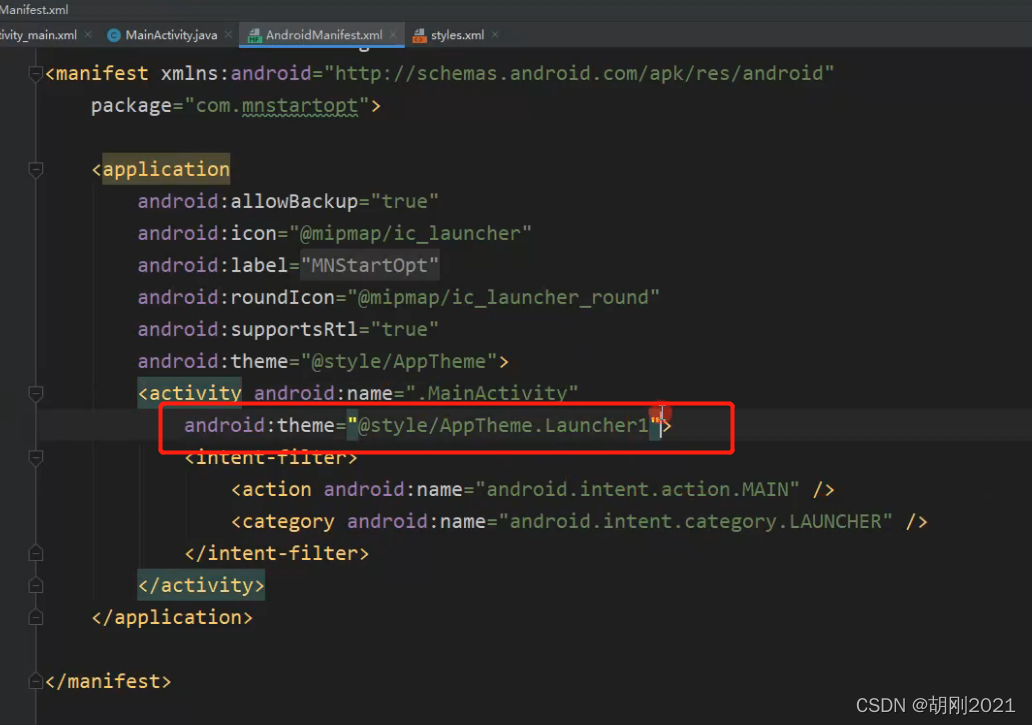This screenshot has height=725, width=1032.
Task: Collapse the activity tag fold marker
Action: coord(36,393)
